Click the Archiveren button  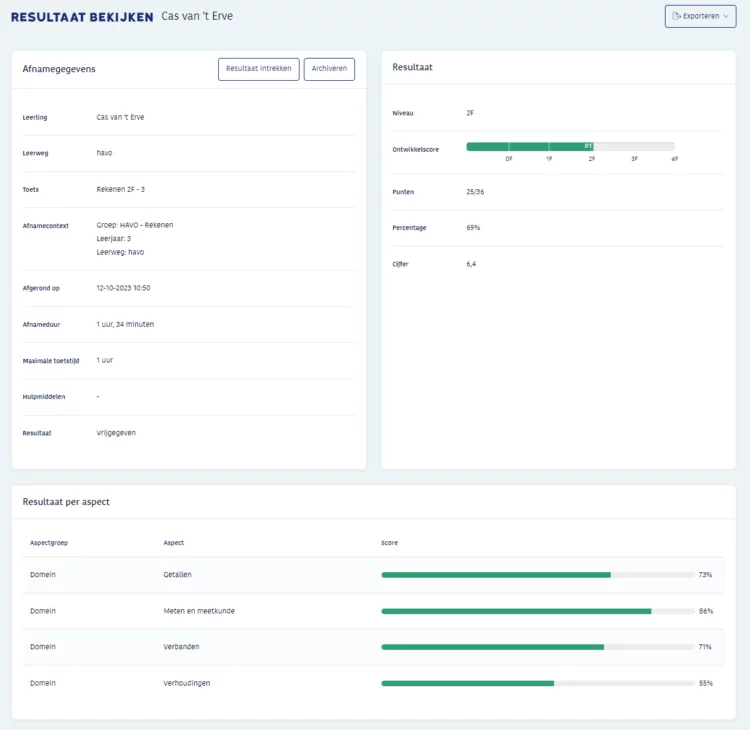click(329, 69)
